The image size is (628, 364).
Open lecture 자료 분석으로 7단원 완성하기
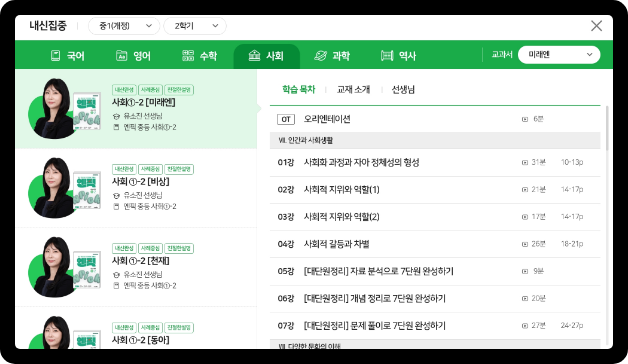pos(378,271)
